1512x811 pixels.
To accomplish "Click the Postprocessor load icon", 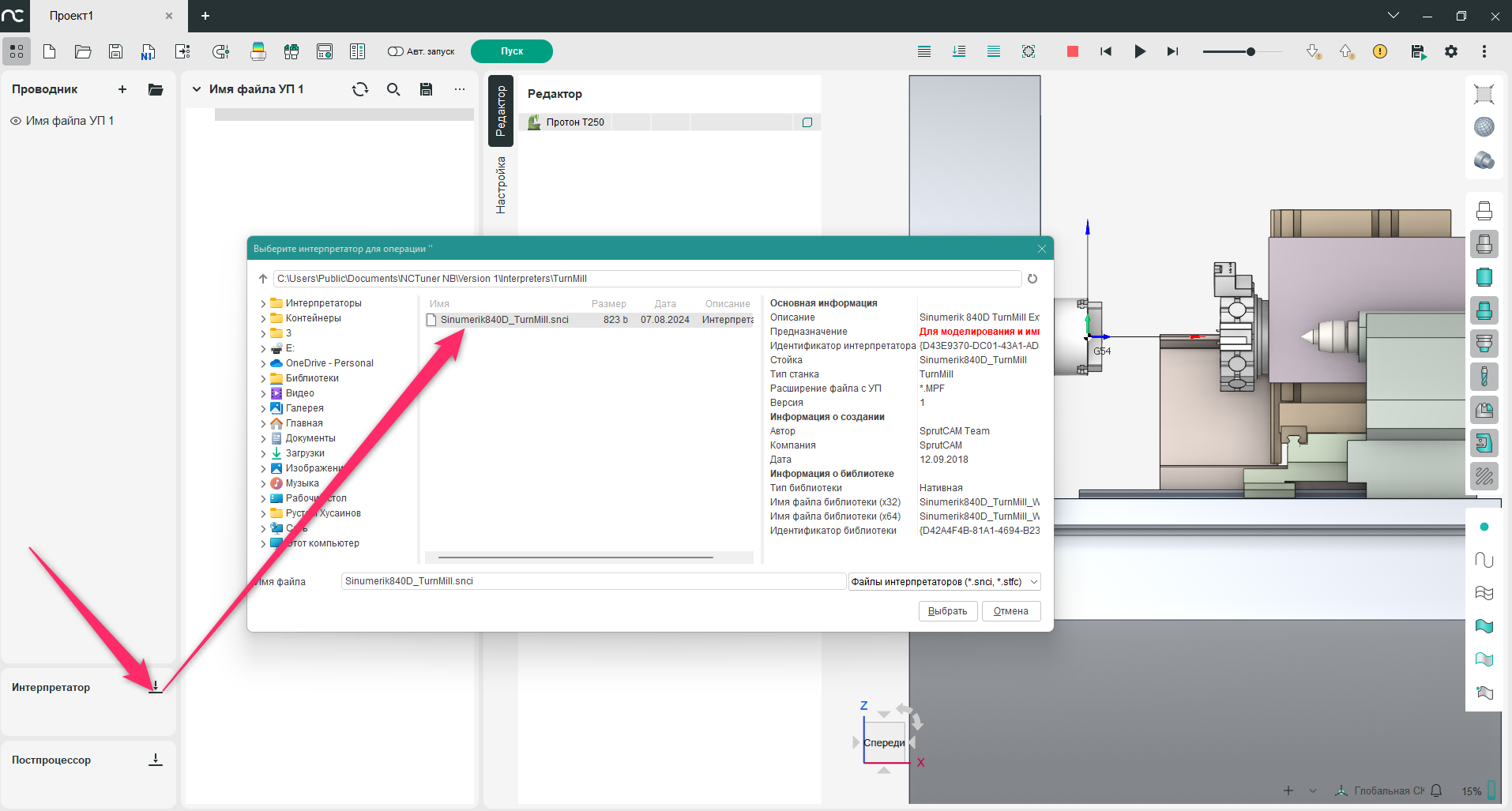I will click(156, 760).
